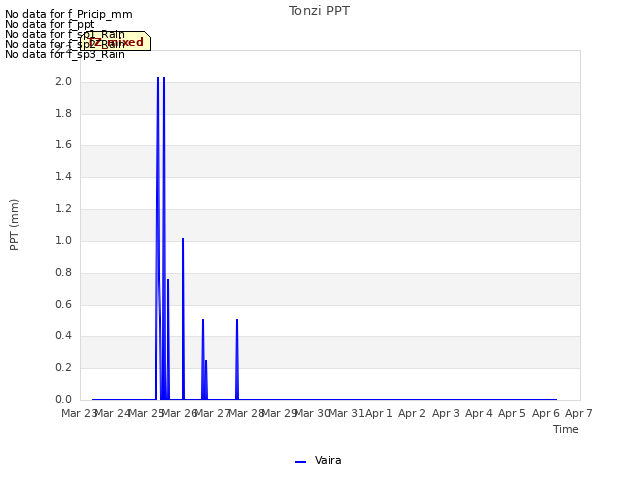Click the TZ_mixed annotation label
Screen dimensions: 640x480
pos(116,41)
